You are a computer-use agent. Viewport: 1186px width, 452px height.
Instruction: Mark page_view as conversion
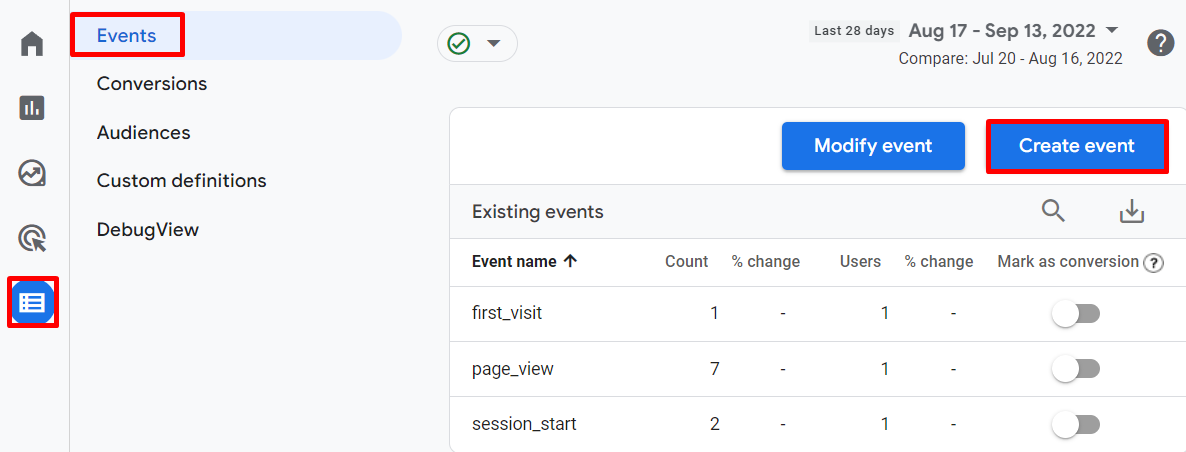click(x=1076, y=369)
